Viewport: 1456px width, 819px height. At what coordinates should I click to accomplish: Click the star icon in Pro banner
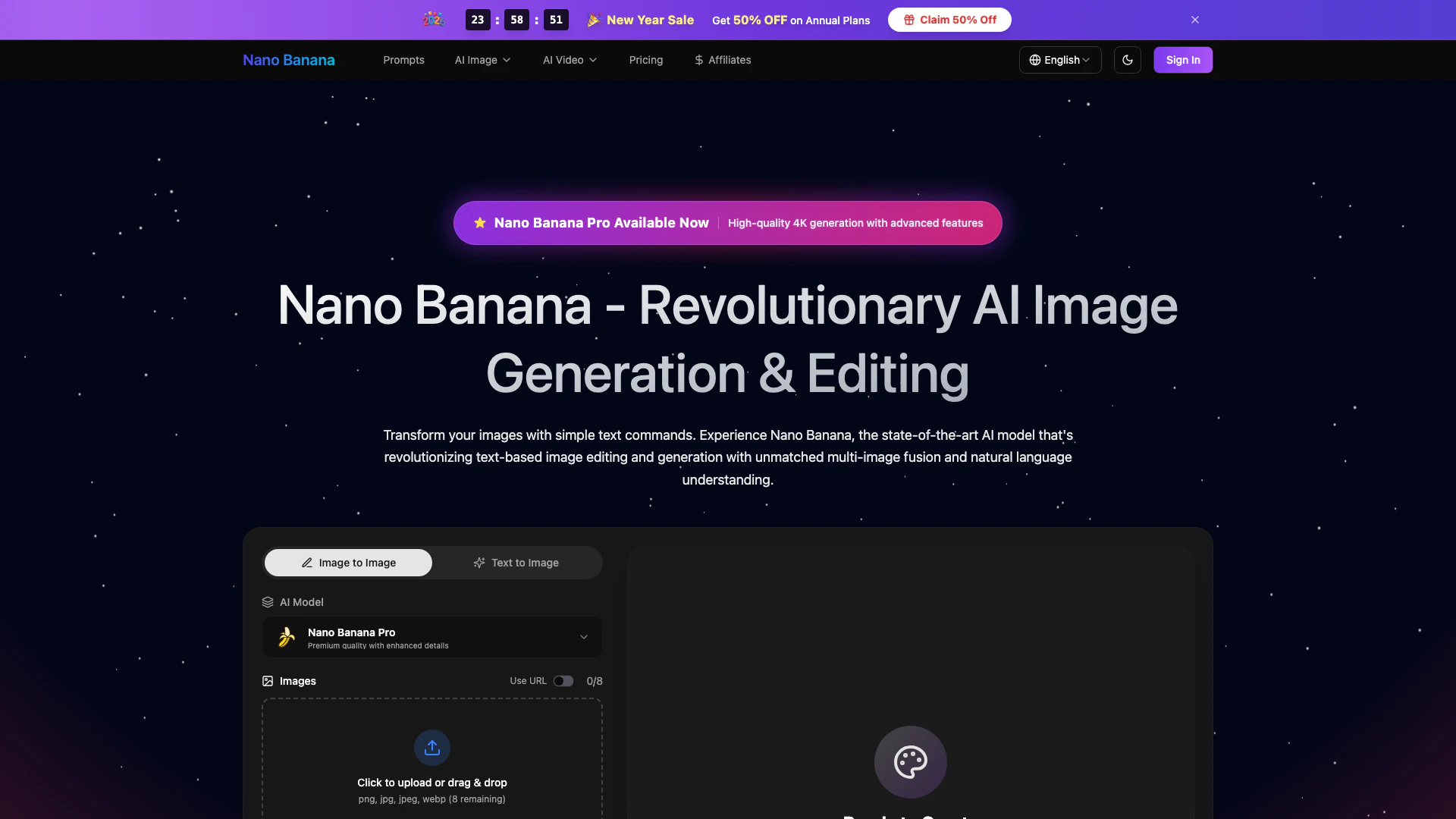coord(480,223)
